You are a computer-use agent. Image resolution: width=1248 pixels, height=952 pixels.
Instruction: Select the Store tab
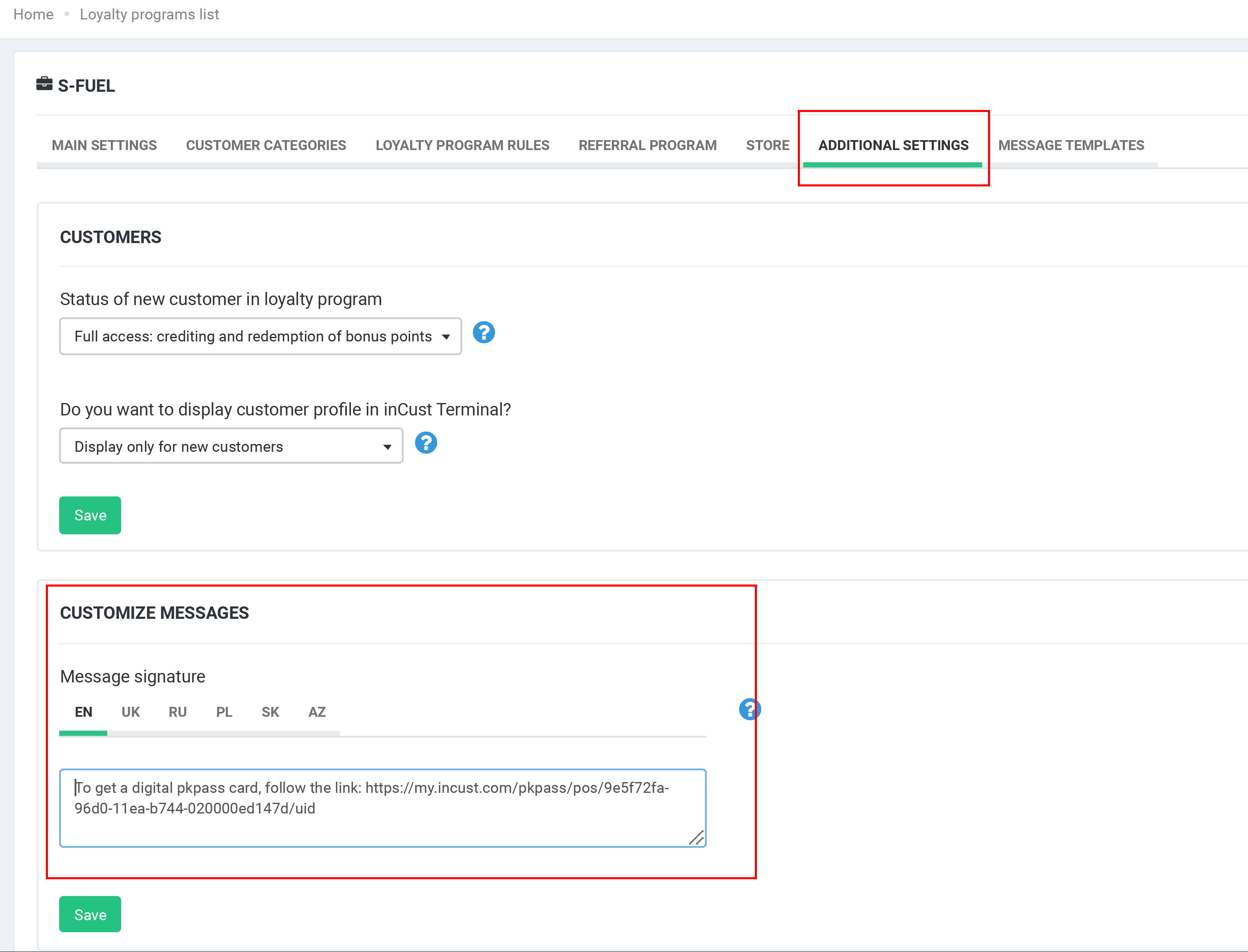767,146
